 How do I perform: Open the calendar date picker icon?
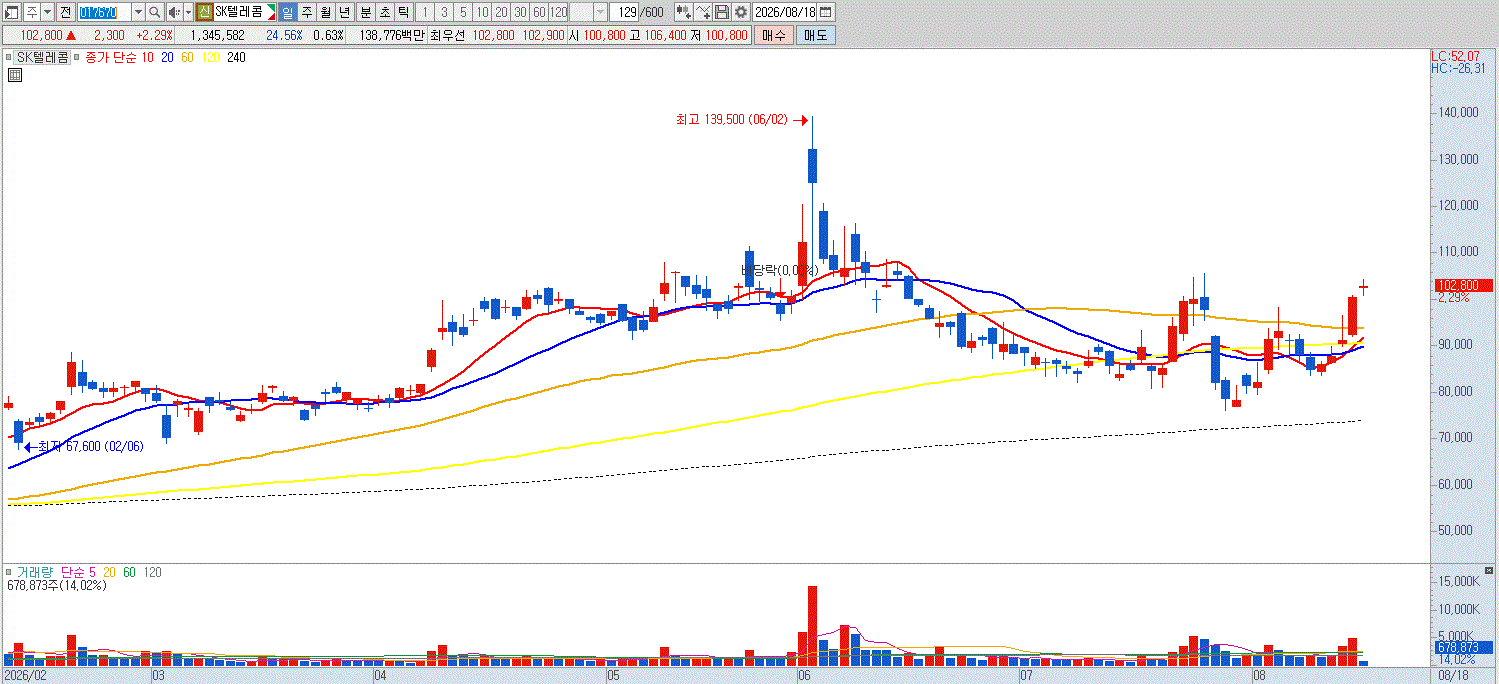click(826, 12)
